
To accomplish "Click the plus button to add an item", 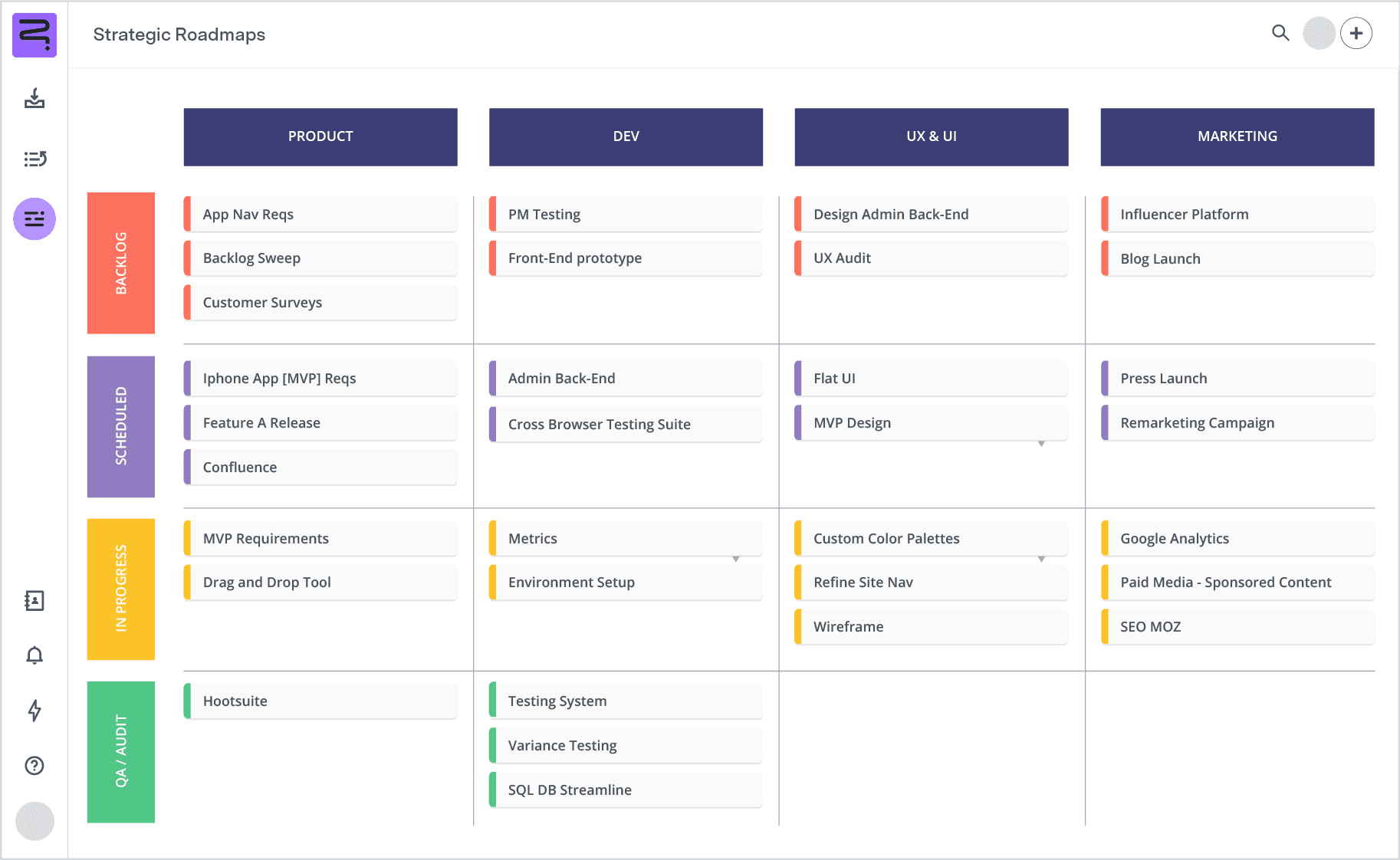I will coord(1356,33).
